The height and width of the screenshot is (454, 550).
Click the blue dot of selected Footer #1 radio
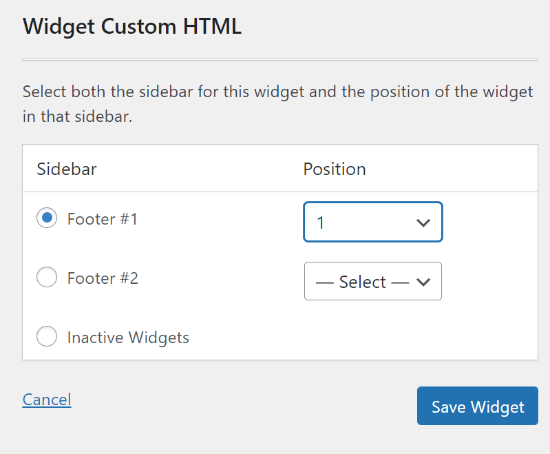(x=47, y=218)
